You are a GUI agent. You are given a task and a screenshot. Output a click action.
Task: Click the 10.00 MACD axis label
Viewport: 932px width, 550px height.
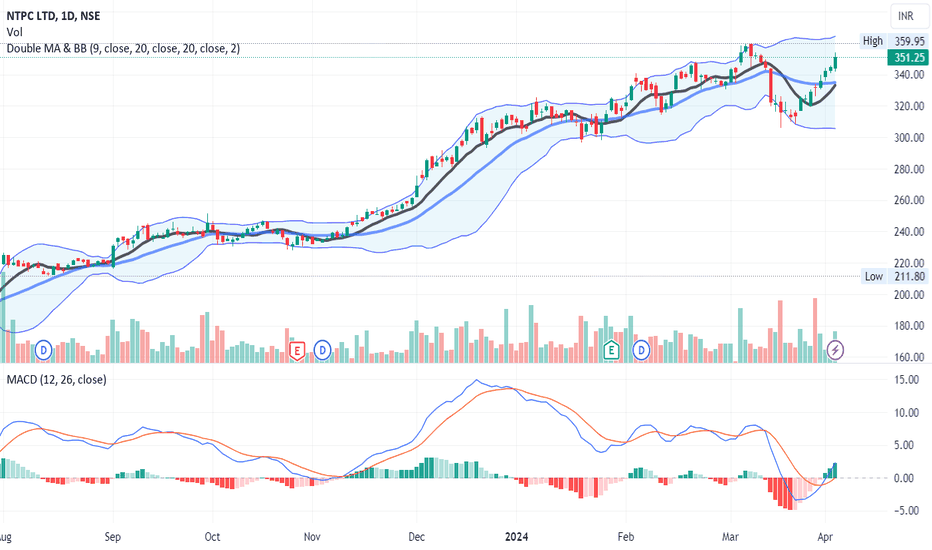pos(906,413)
